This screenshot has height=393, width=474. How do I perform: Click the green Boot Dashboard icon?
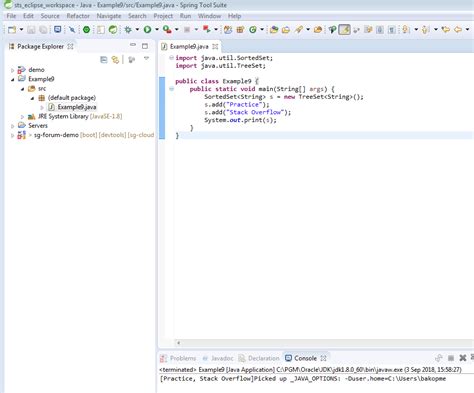pyautogui.click(x=86, y=30)
